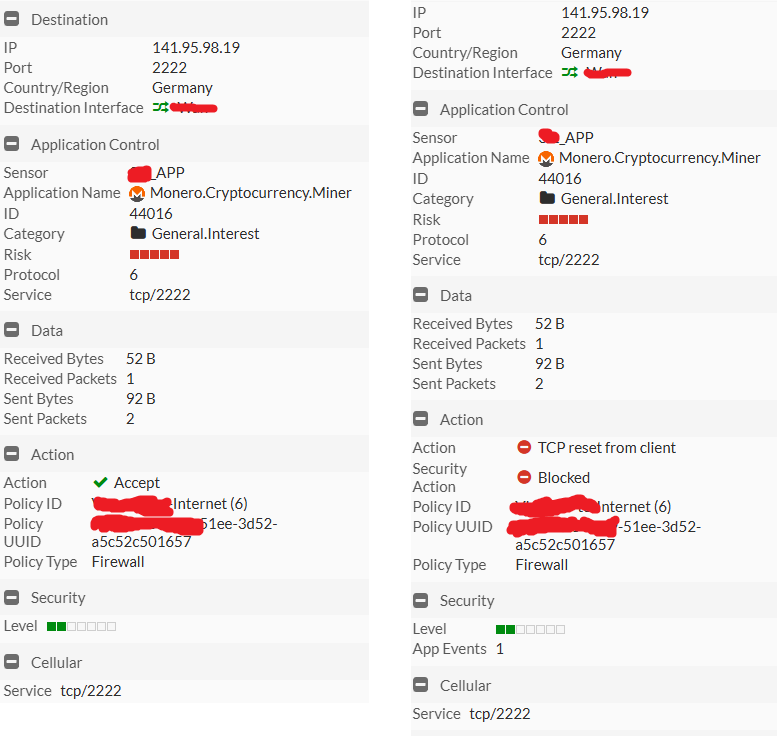
Task: Click the red Blocked security action icon
Action: [x=524, y=478]
